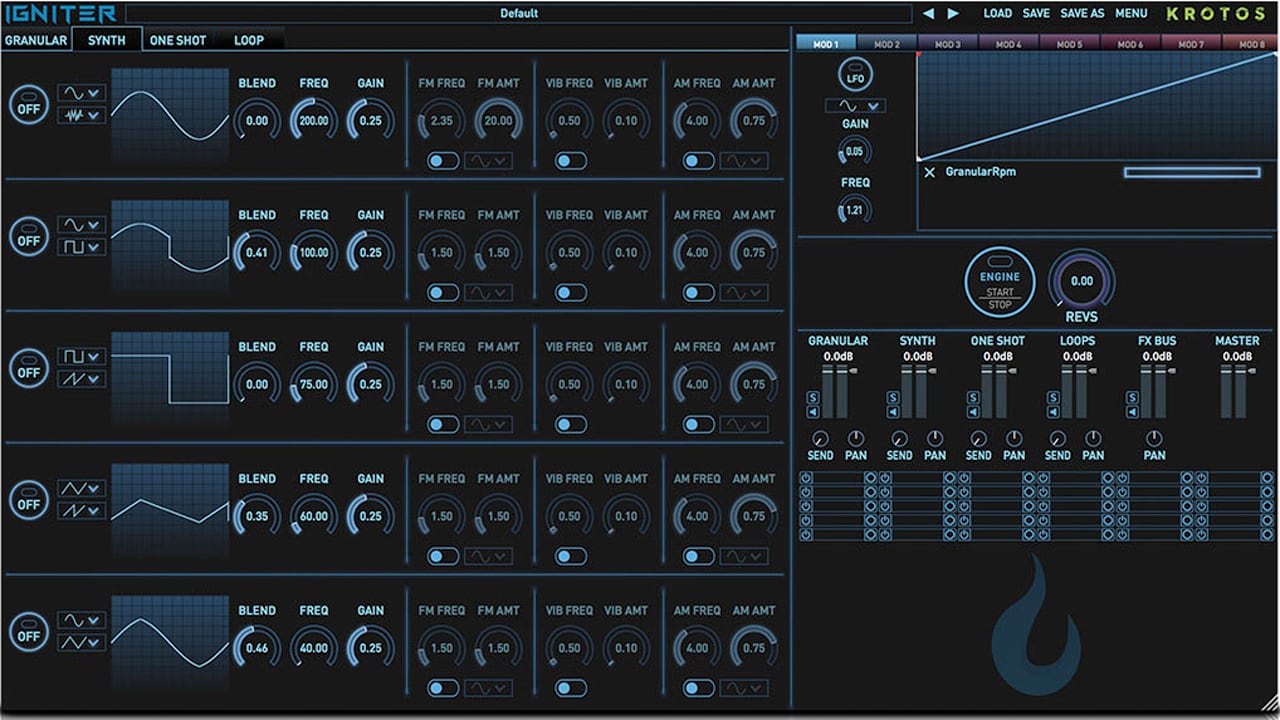Open FM waveform dropdown on first row
This screenshot has width=1280, height=720.
pos(488,160)
